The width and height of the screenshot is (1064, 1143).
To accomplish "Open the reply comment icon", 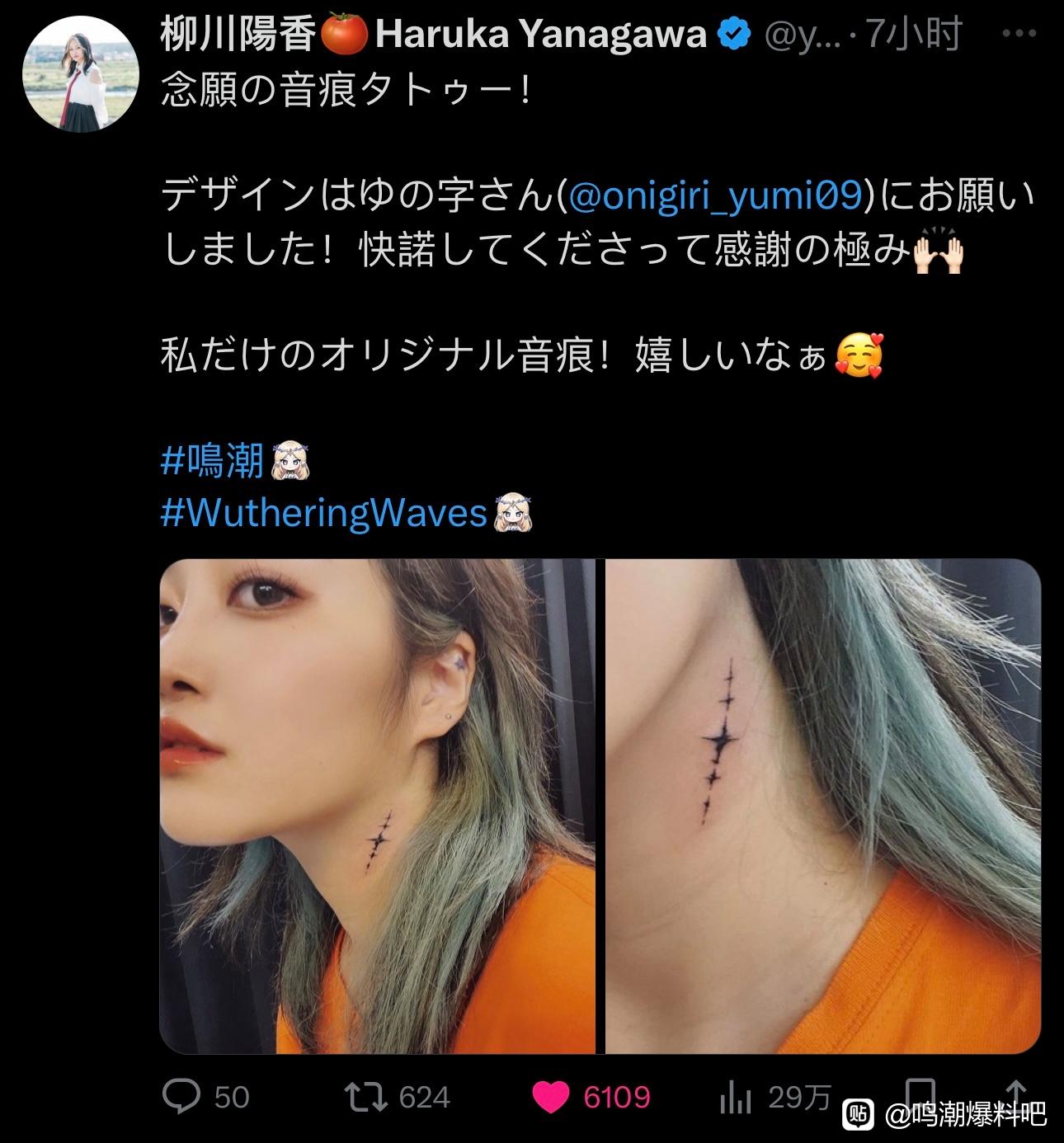I will [181, 1097].
